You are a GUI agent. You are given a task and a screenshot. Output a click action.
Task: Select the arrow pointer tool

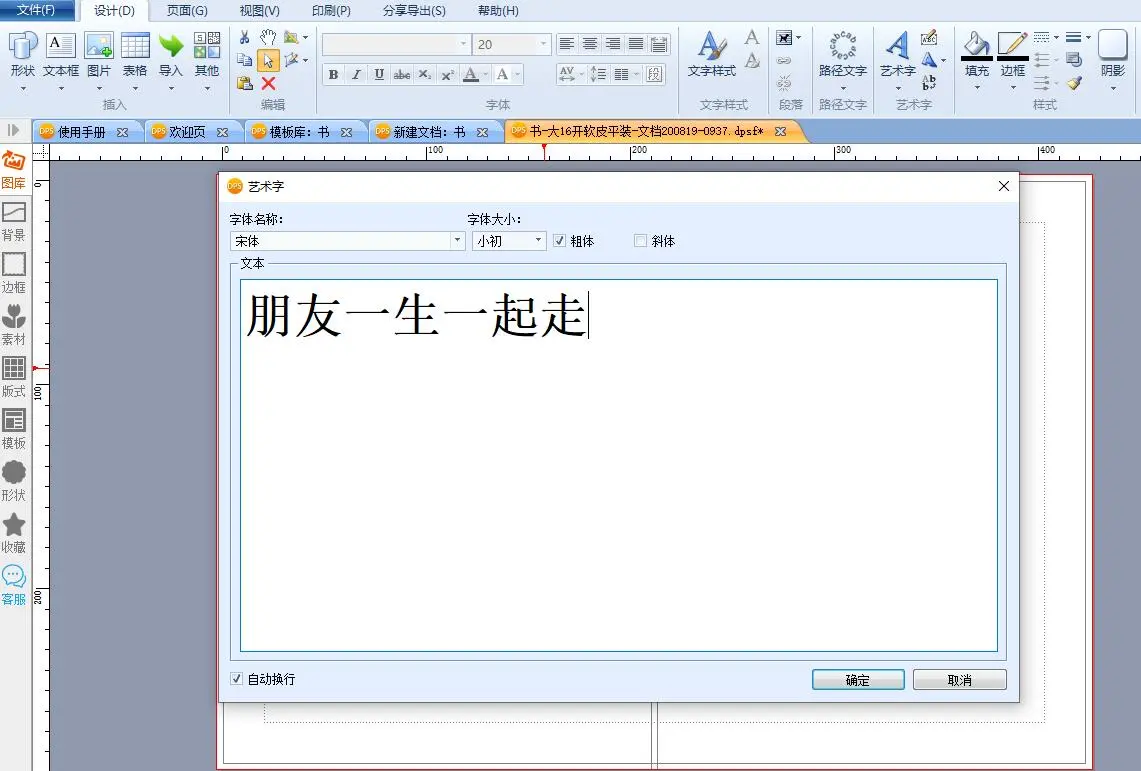tap(269, 60)
